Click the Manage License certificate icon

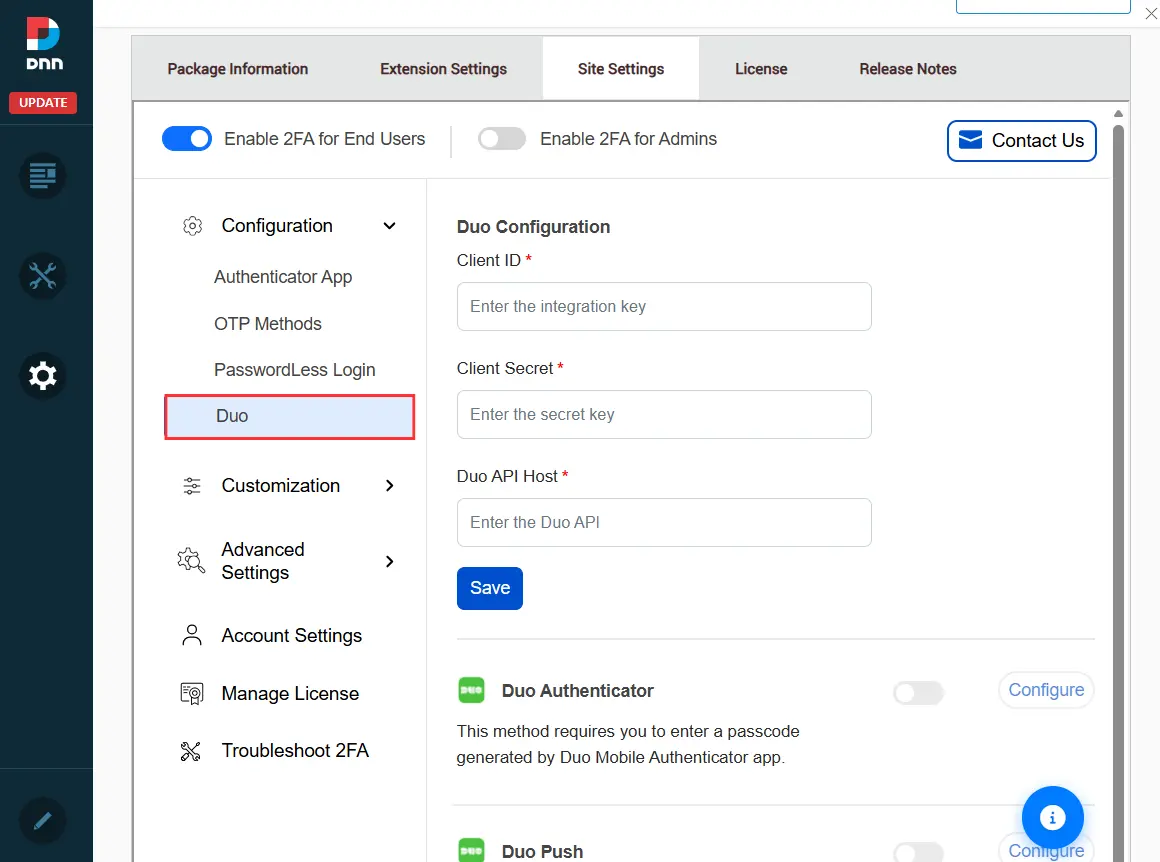(x=192, y=693)
